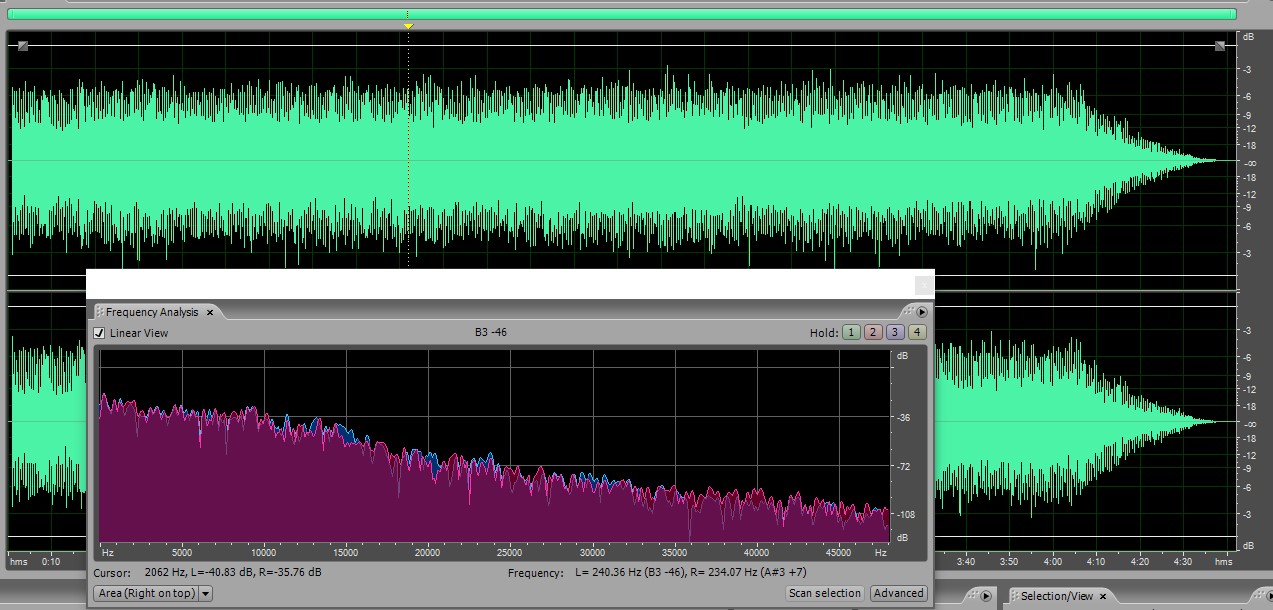Click the 4:00 mark on timeline ruler

pyautogui.click(x=1052, y=562)
